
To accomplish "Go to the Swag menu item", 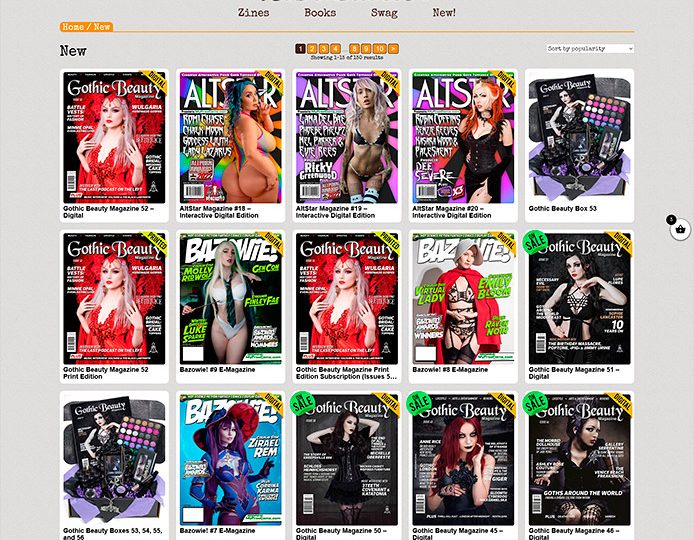I will 383,13.
